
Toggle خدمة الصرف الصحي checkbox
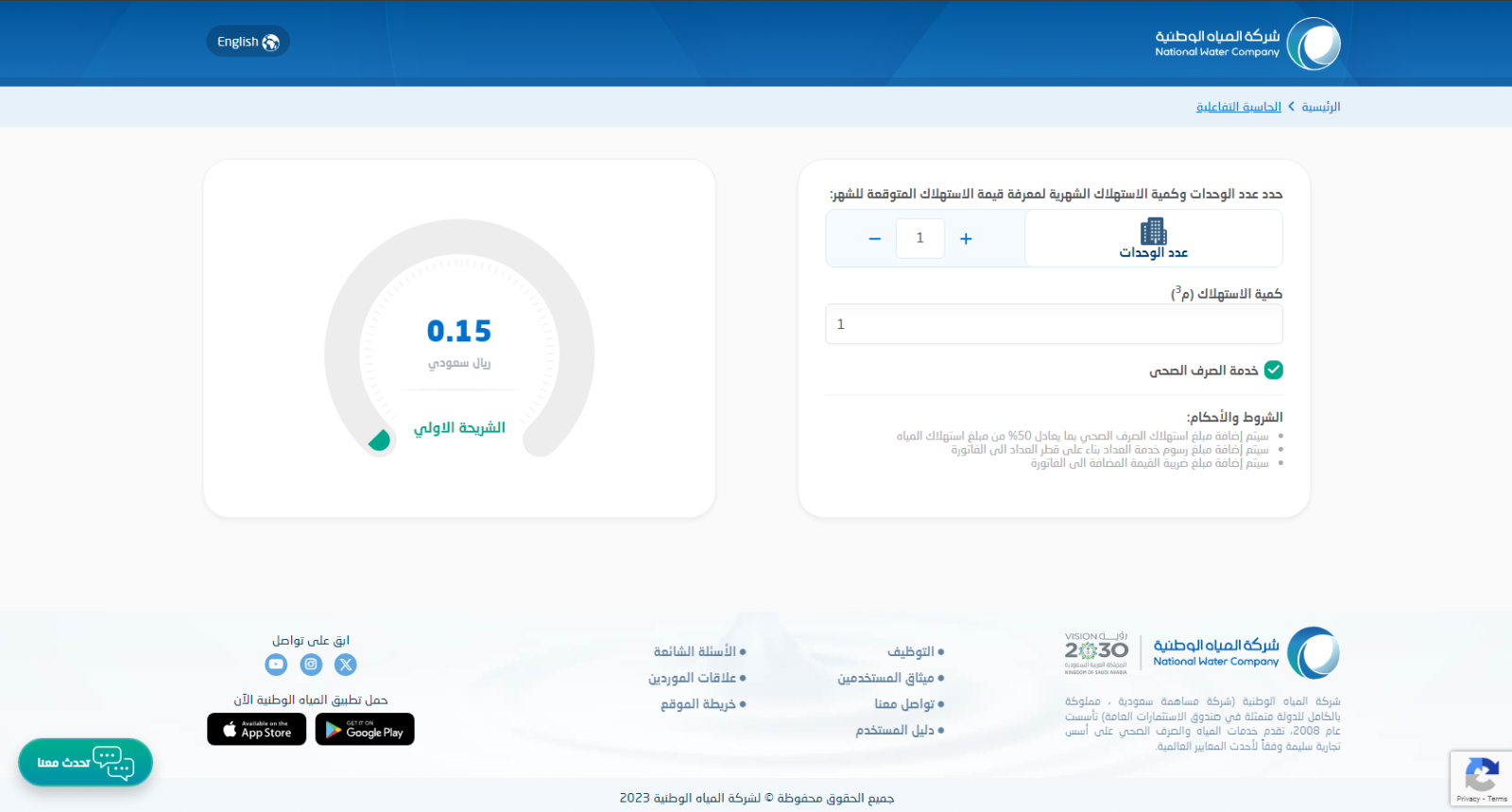click(x=1273, y=371)
